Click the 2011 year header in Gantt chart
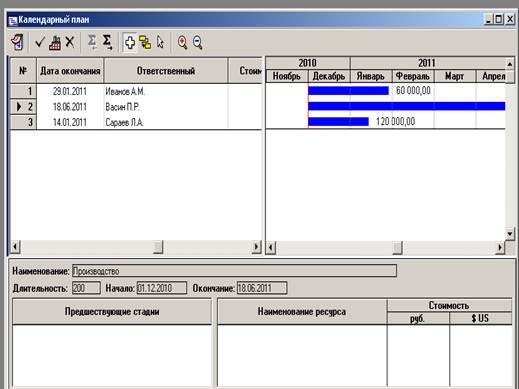519x389 pixels. (428, 63)
